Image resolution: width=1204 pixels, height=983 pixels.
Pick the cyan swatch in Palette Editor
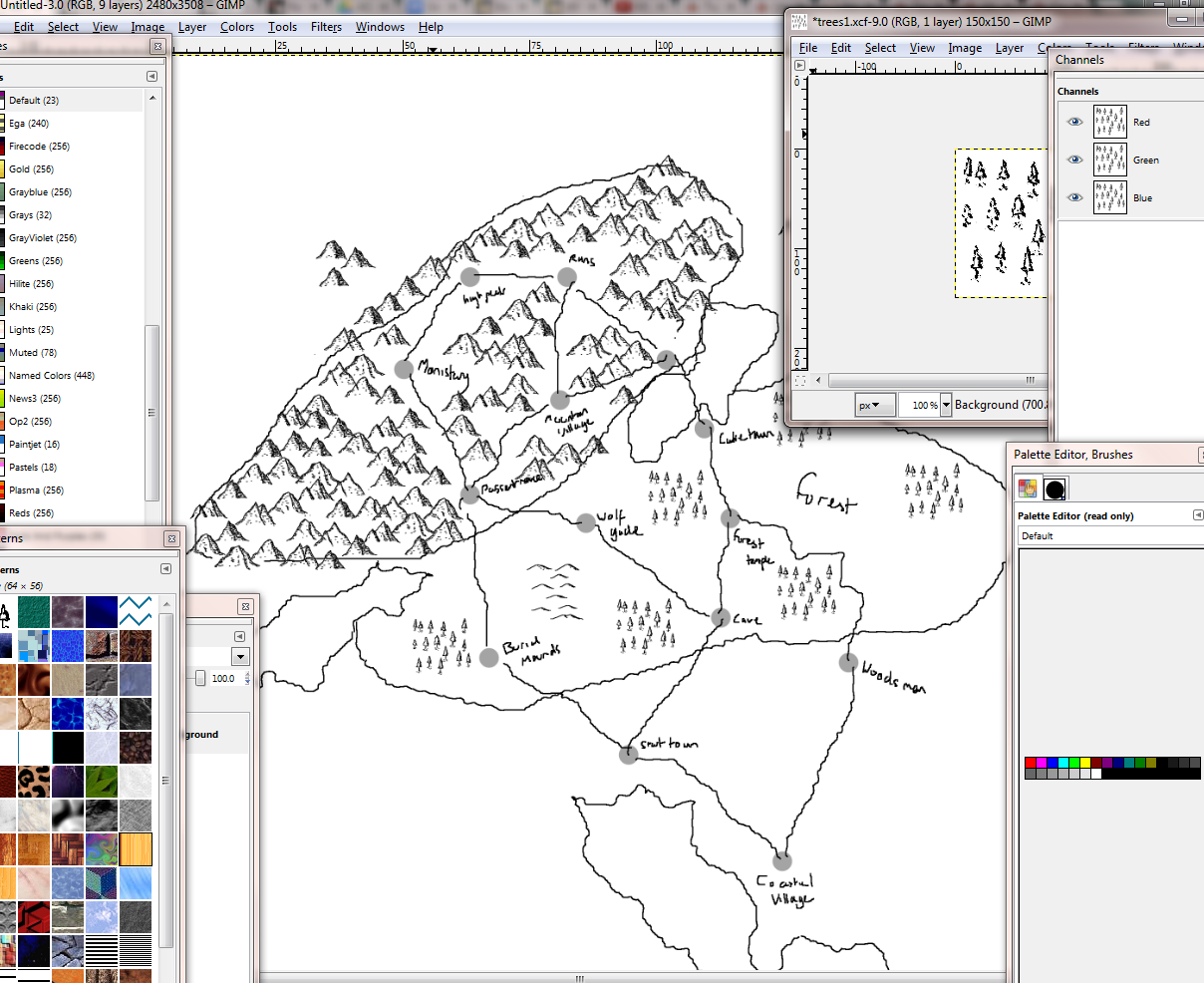coord(1063,763)
